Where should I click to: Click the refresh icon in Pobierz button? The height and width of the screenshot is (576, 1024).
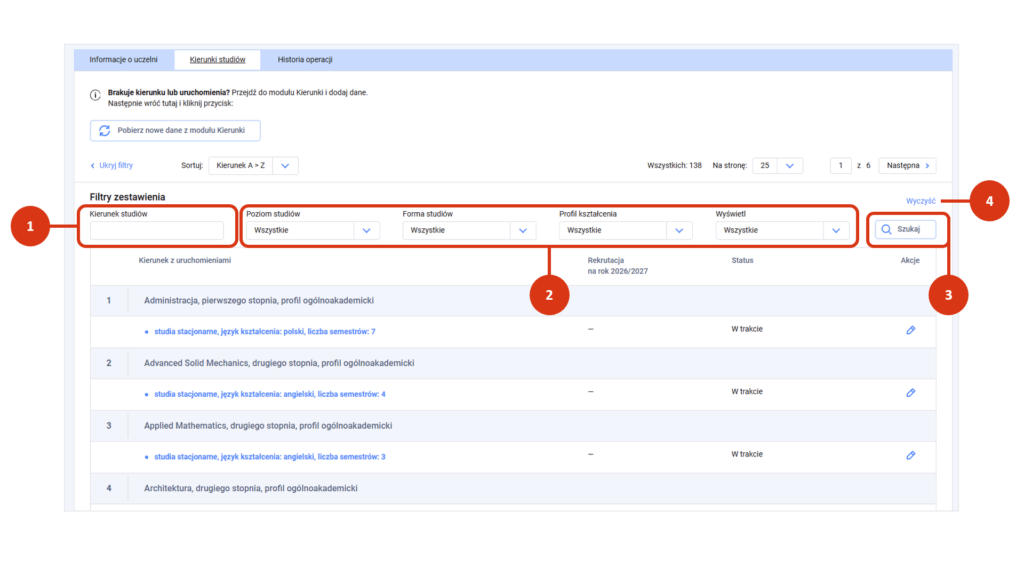point(104,131)
